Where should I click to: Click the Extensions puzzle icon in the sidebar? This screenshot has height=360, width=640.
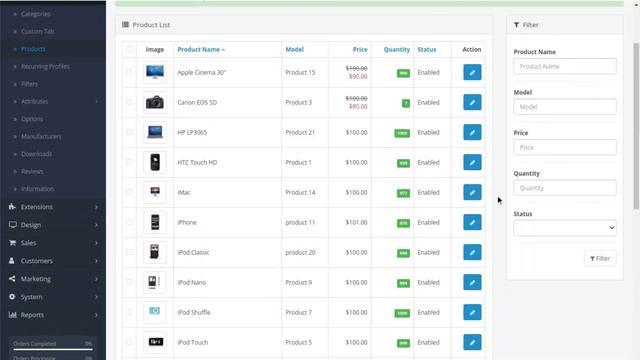tap(12, 207)
